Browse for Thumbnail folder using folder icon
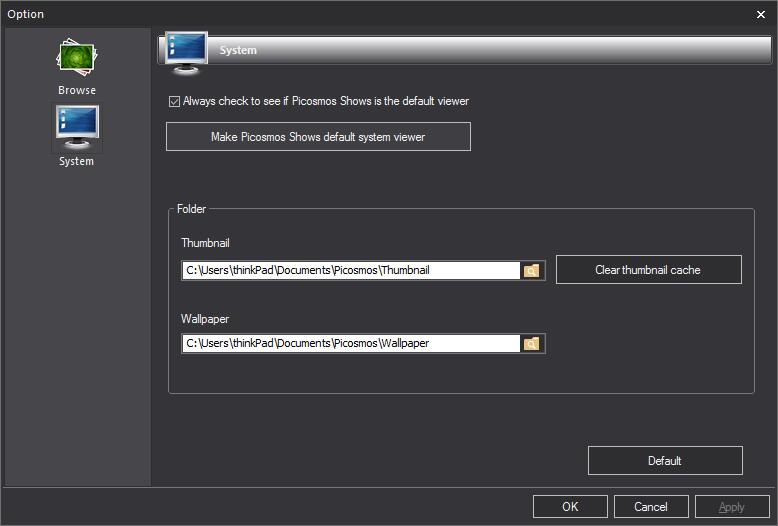Image resolution: width=778 pixels, height=526 pixels. click(533, 270)
